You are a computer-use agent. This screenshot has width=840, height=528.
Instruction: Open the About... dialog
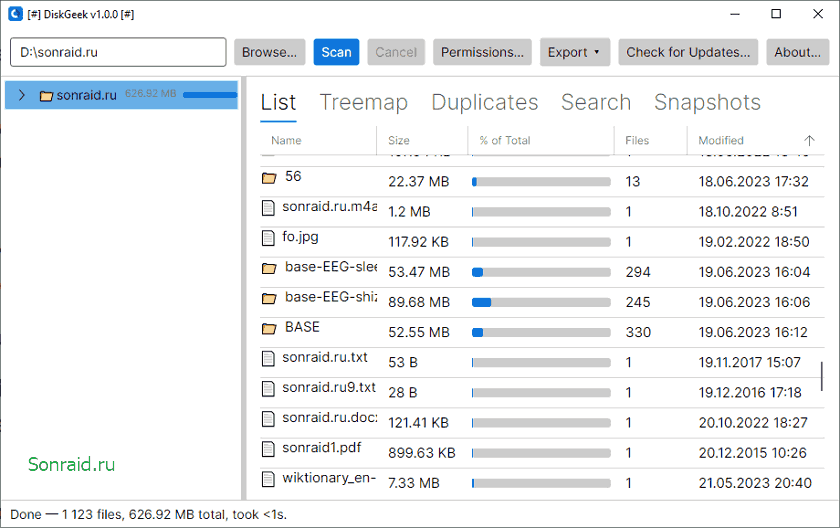point(797,52)
